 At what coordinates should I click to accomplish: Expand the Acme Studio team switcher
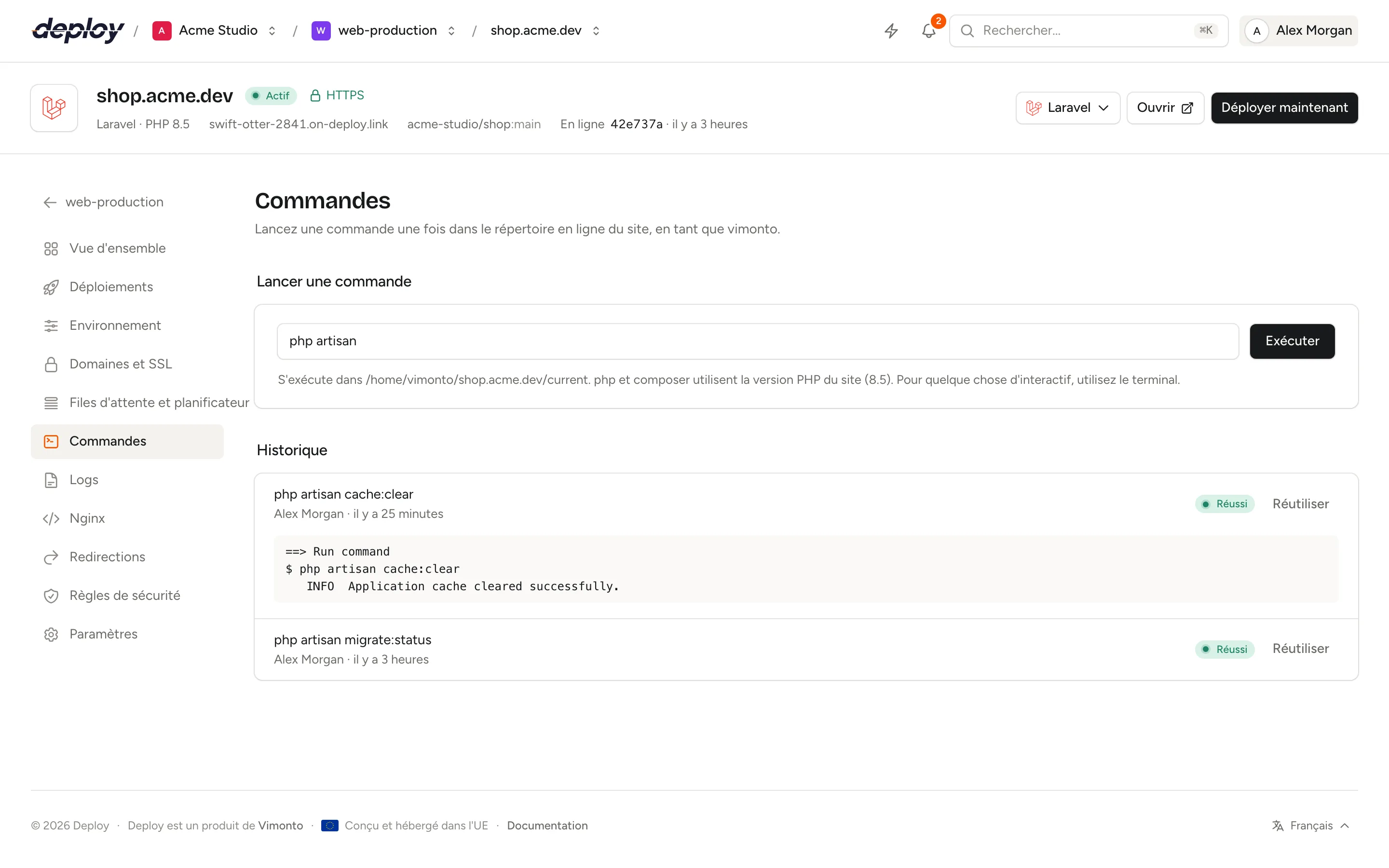(272, 30)
